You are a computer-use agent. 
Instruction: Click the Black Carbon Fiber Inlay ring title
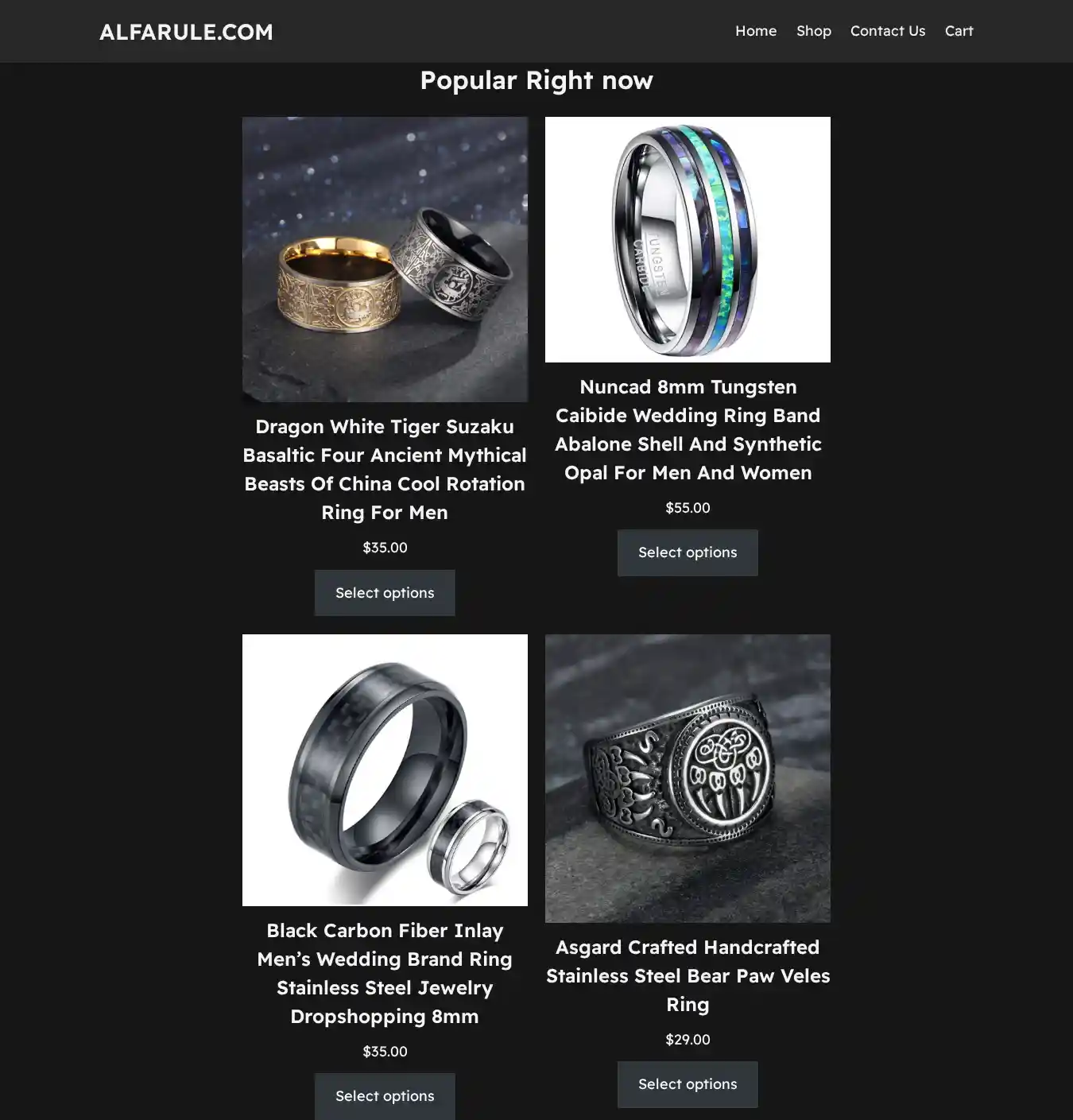tap(385, 973)
